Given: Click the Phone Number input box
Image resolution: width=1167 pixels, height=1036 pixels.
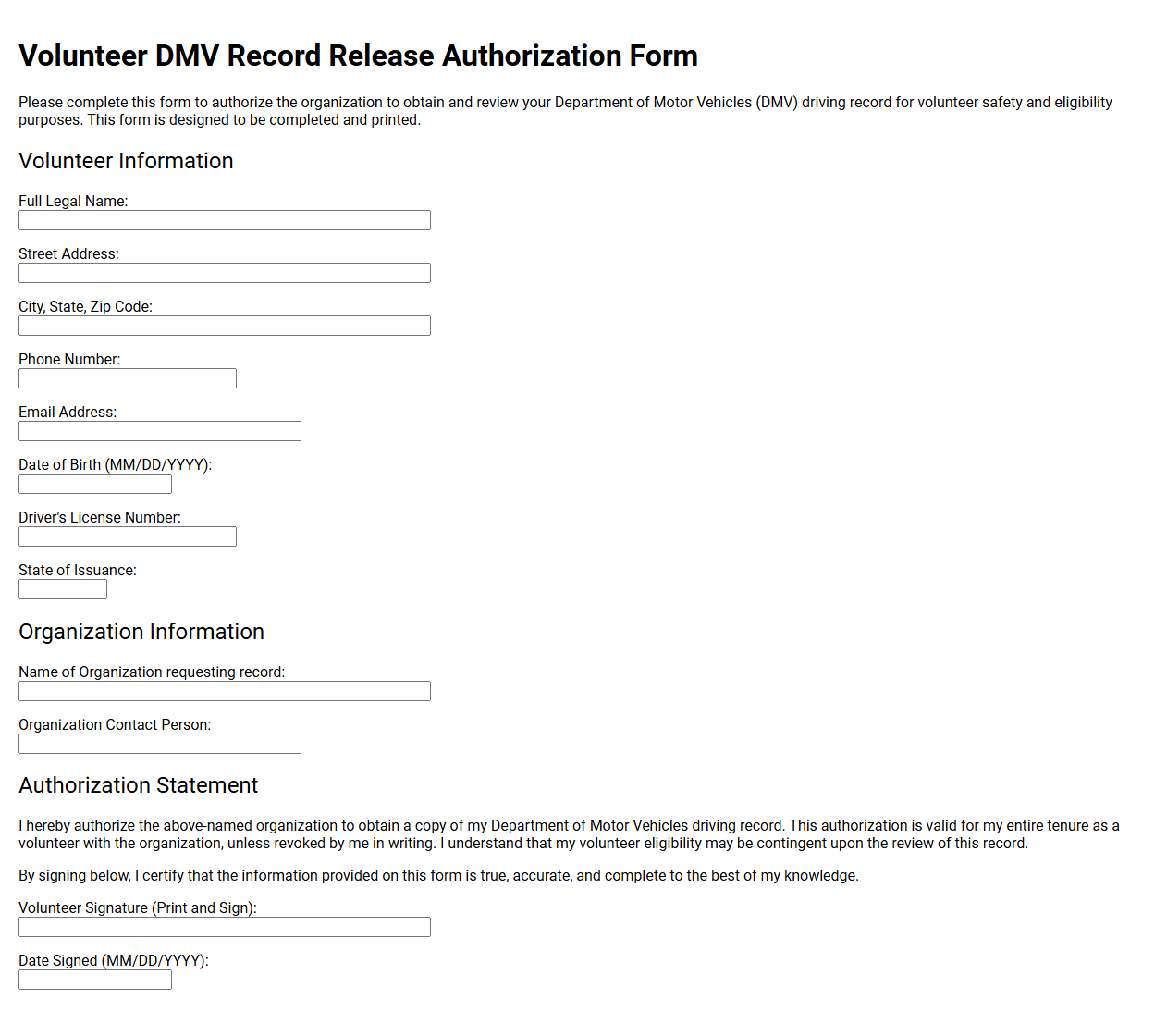Looking at the screenshot, I should click(x=128, y=378).
